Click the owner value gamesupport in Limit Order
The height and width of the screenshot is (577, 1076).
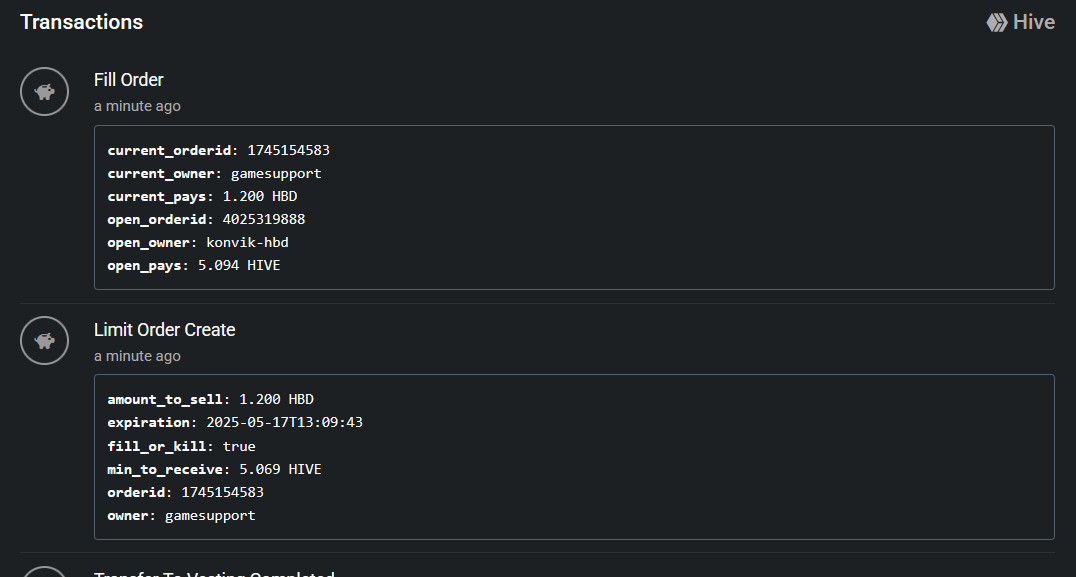point(210,516)
